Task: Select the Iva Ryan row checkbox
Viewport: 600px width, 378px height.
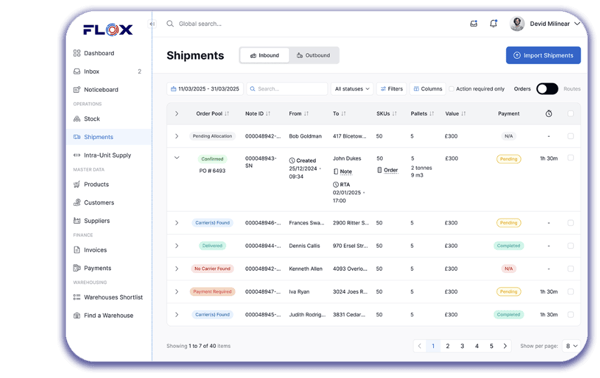Action: 571,292
